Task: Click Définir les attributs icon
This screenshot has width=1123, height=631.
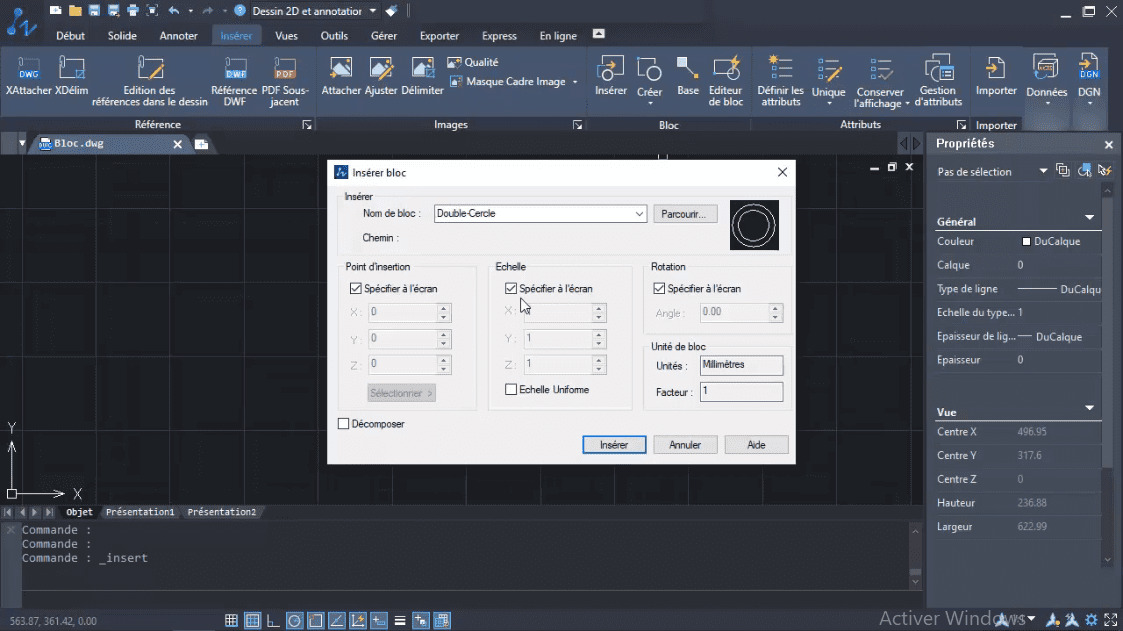Action: point(780,69)
